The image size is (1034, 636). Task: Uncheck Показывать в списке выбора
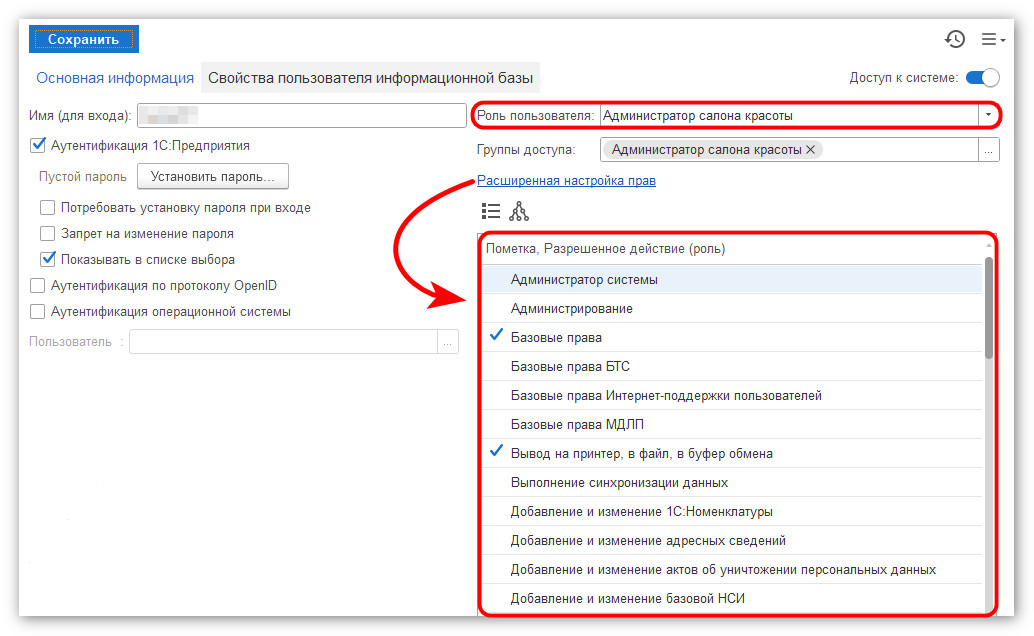pos(47,259)
